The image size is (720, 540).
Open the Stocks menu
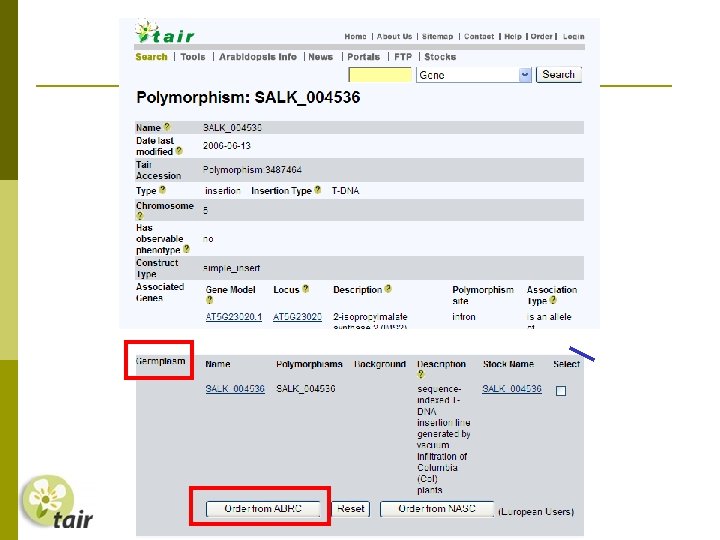coord(440,57)
